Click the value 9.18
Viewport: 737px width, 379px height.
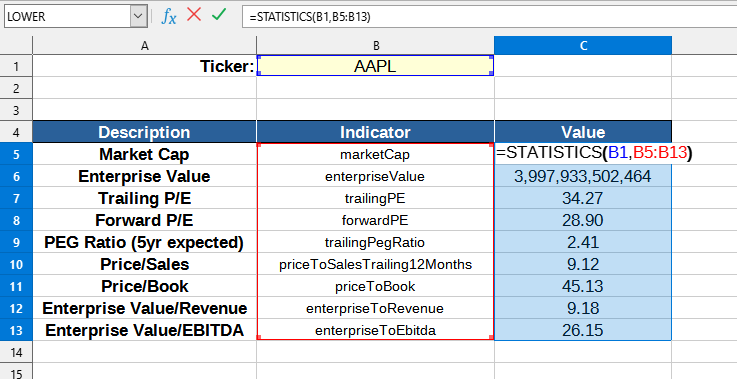click(583, 308)
